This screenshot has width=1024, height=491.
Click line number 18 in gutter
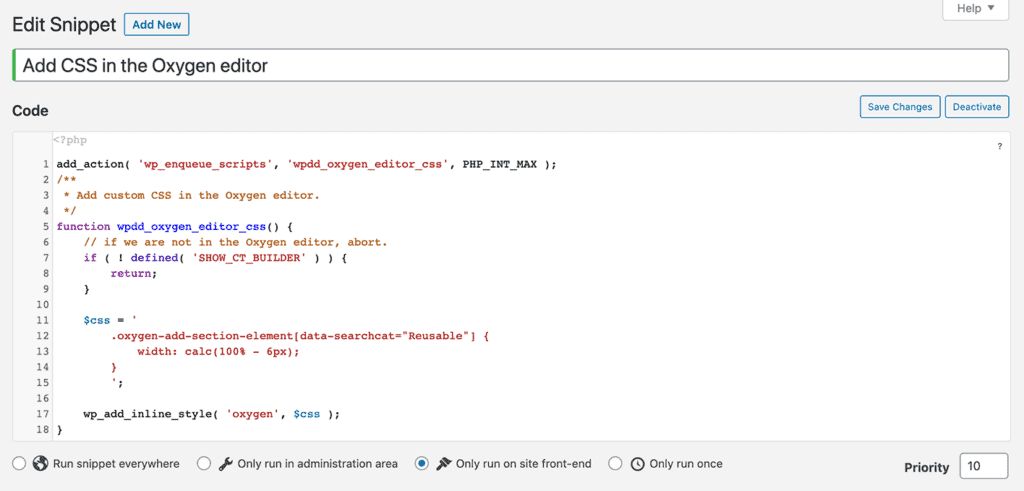pos(42,430)
